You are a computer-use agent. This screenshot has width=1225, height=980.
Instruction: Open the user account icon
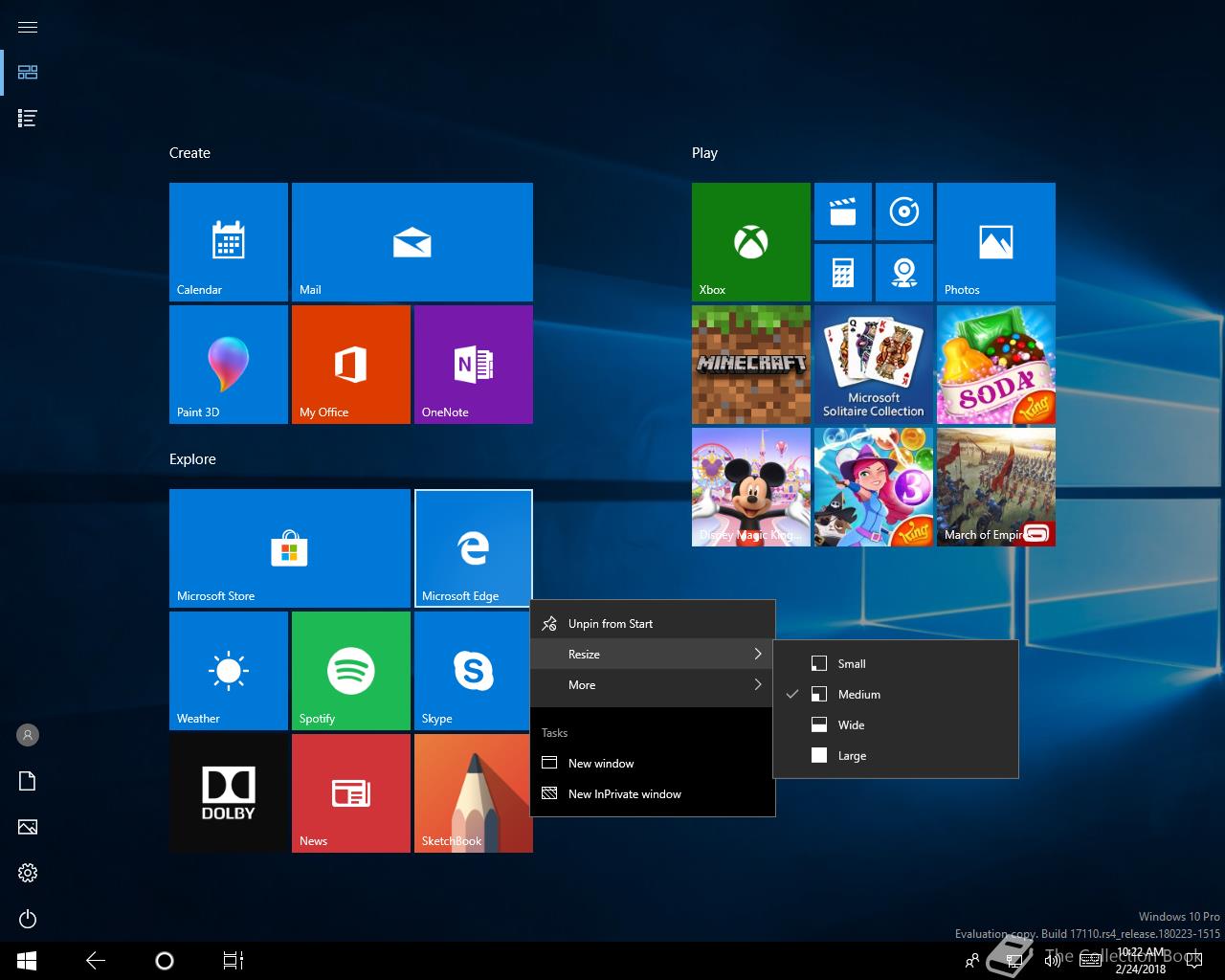click(28, 735)
